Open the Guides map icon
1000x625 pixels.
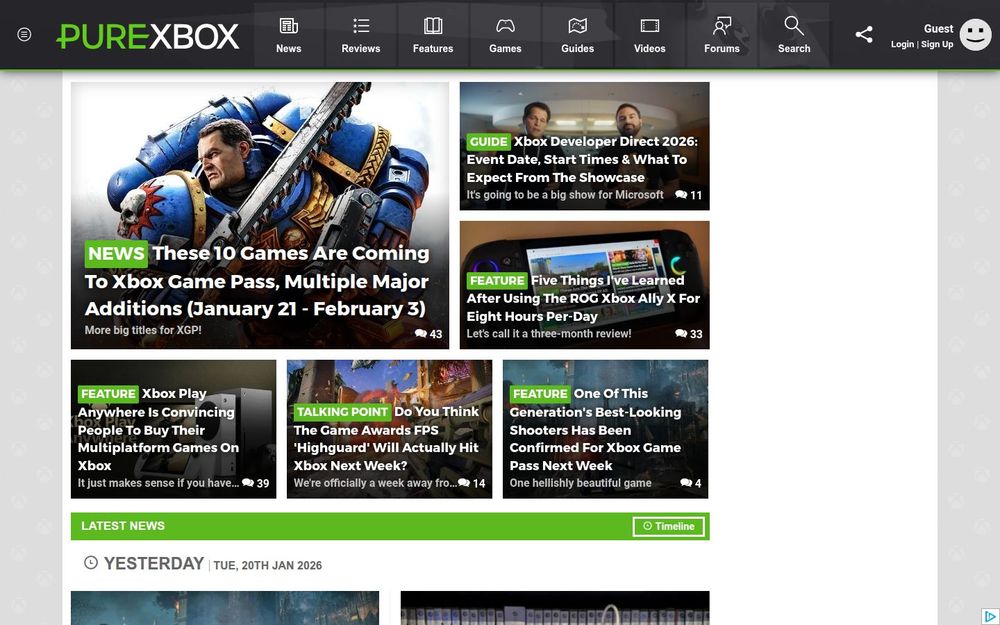(x=577, y=26)
